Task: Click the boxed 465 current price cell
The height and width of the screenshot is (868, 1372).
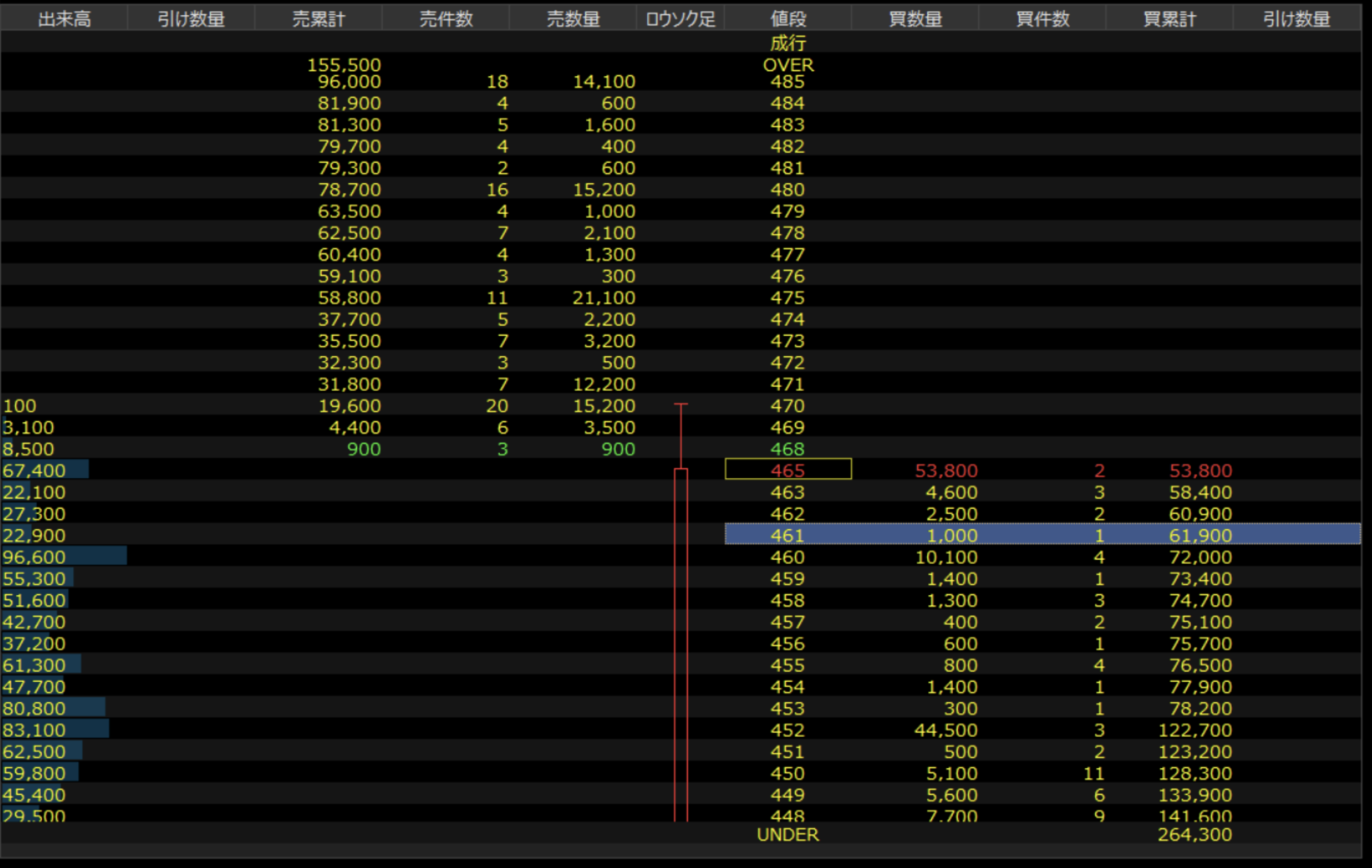Action: [787, 471]
